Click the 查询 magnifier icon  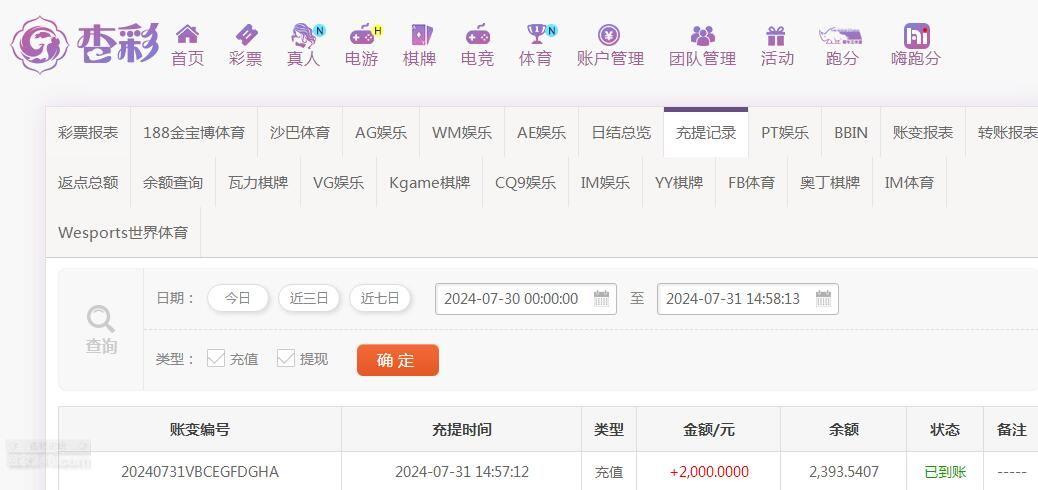(x=101, y=319)
